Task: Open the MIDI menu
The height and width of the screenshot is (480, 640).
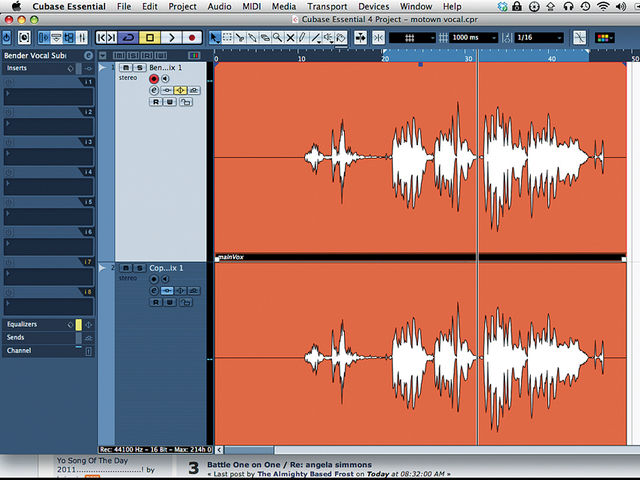Action: coord(252,7)
